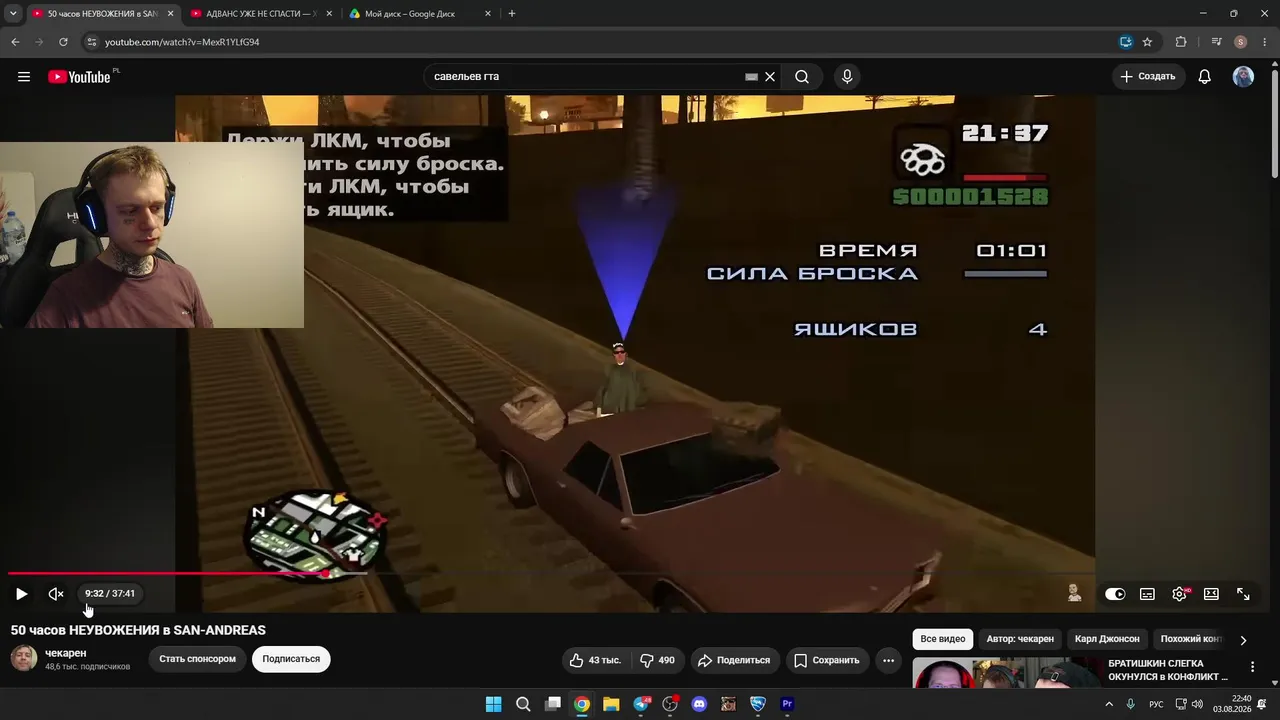
Task: Click the '9:32 / 37:41' time display
Action: [110, 594]
